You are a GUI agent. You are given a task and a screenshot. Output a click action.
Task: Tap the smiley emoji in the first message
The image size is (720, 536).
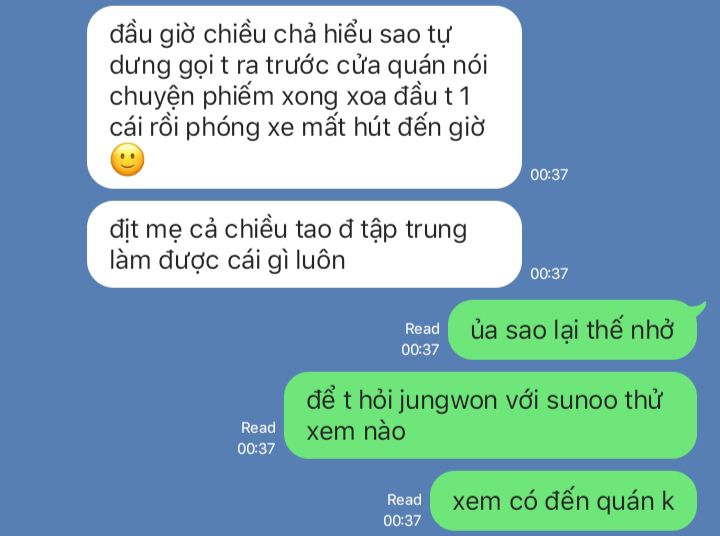128,159
